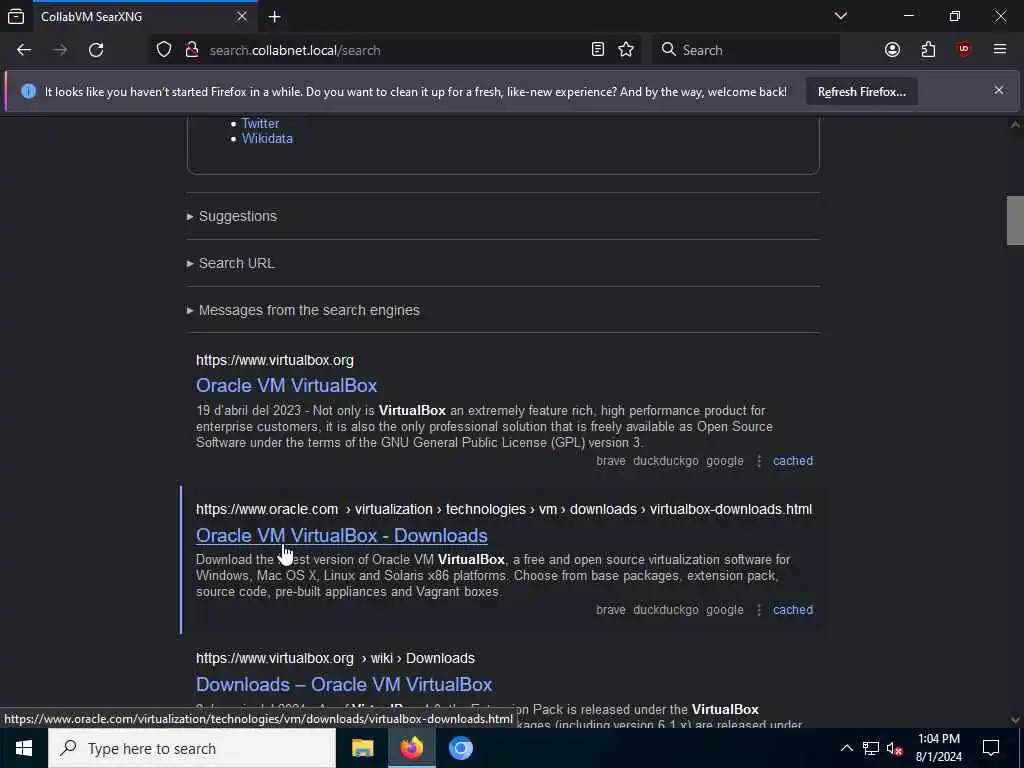Click the address bar URL field
The height and width of the screenshot is (768, 1024).
(x=395, y=50)
